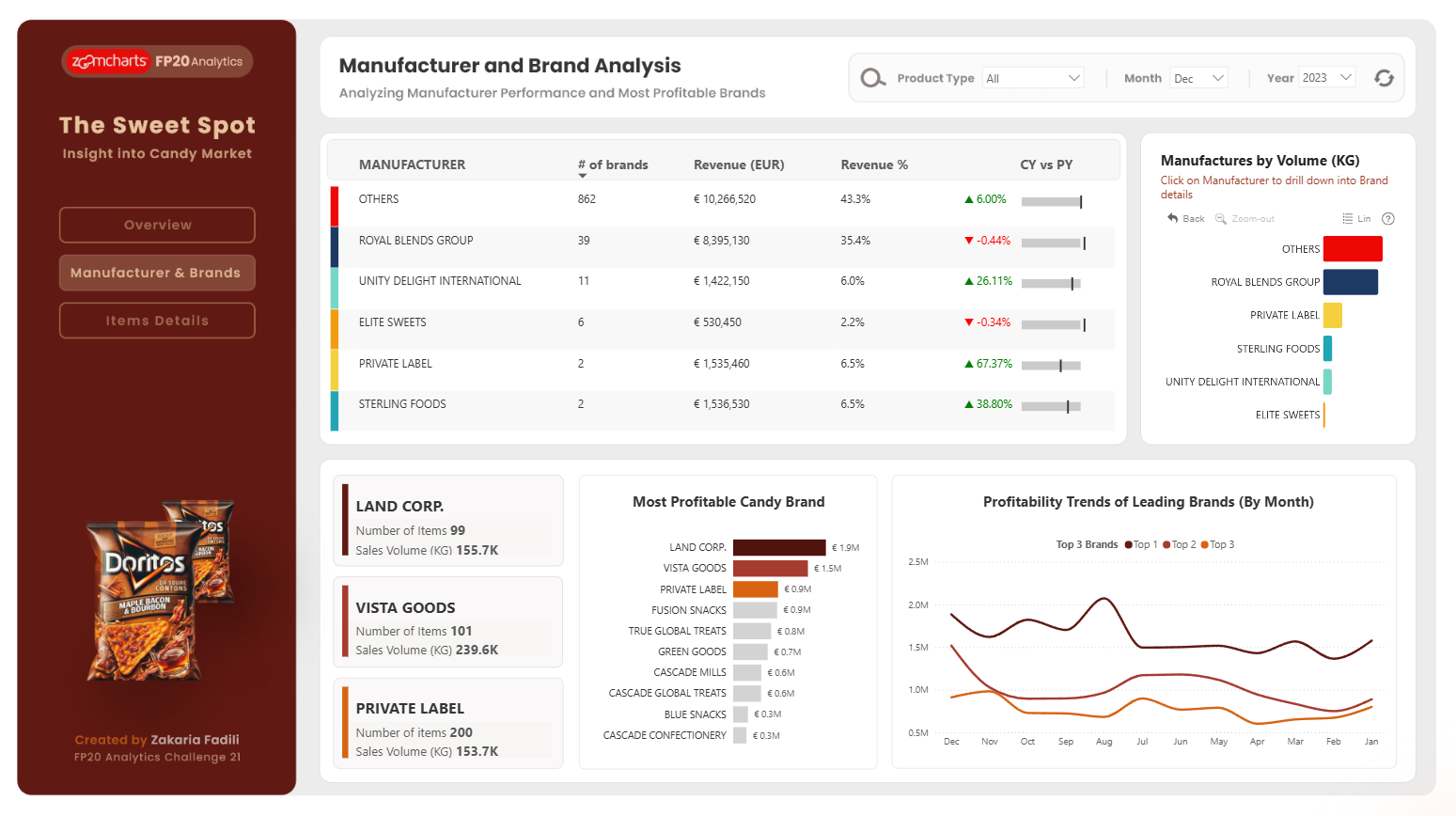Sort by the Revenue (EUR) column header

[x=739, y=165]
